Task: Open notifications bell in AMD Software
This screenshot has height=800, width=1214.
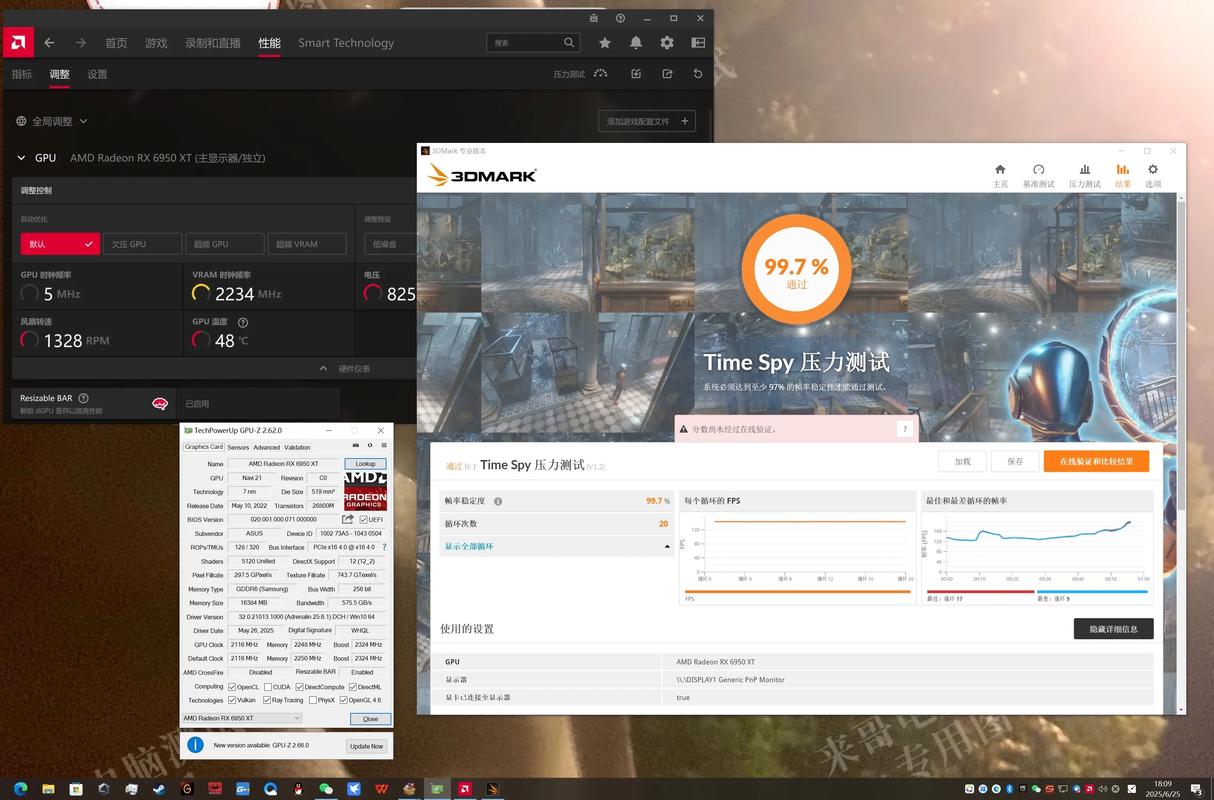Action: tap(636, 43)
